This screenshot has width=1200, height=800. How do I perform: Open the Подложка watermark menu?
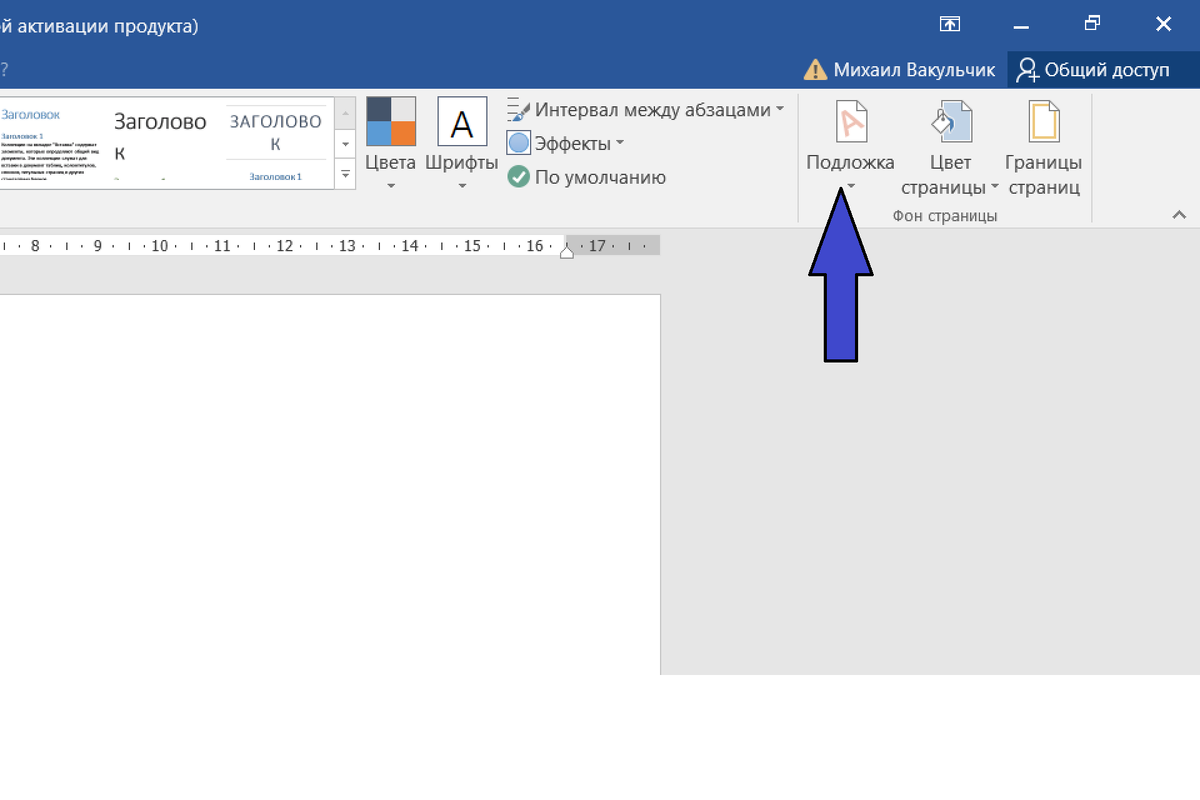[850, 146]
